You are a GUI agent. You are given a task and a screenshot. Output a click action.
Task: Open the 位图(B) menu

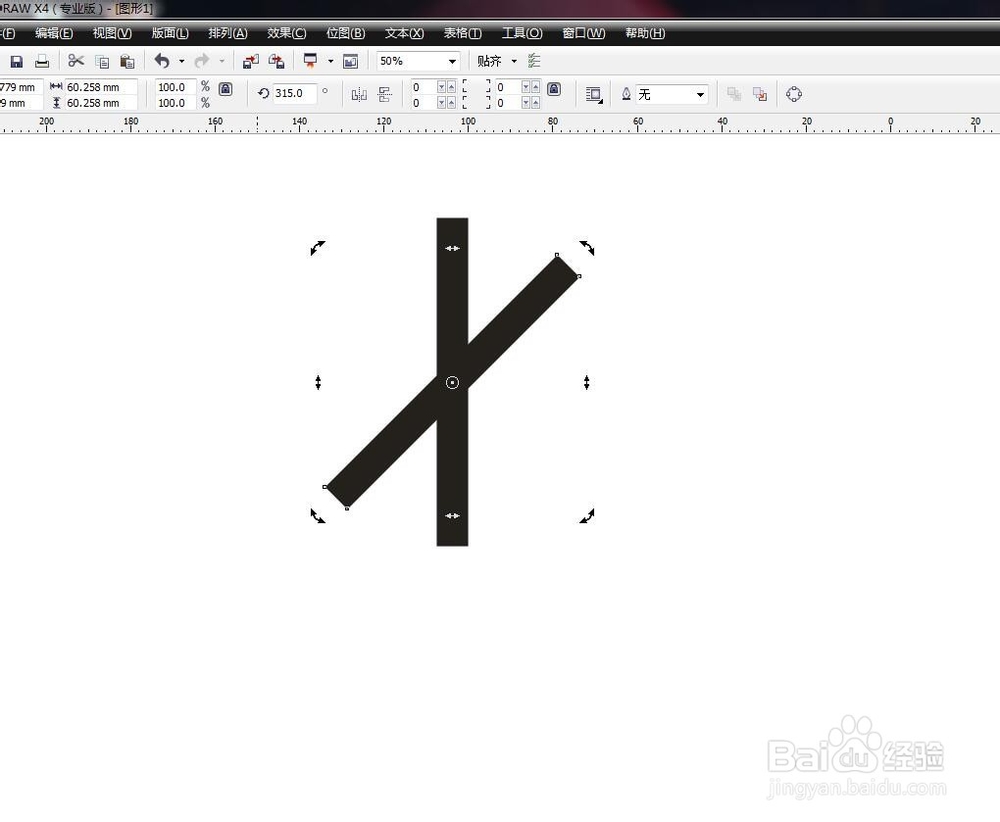coord(346,33)
